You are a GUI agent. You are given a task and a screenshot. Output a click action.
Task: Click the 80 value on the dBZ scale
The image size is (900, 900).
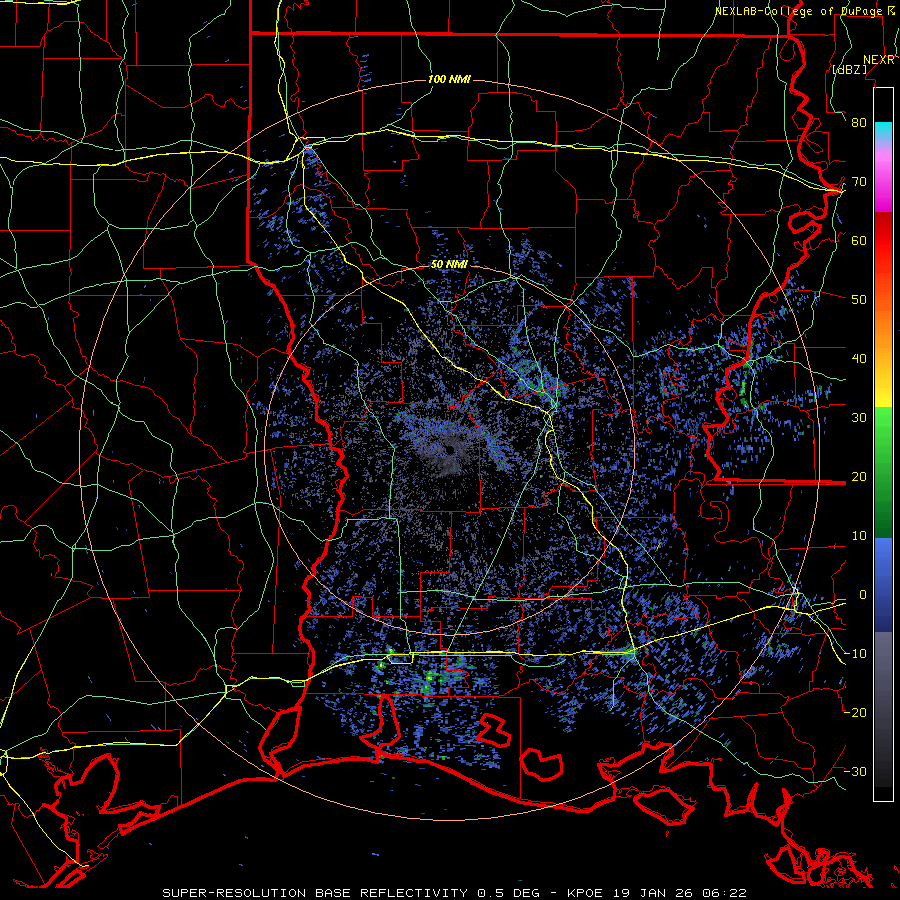click(859, 122)
